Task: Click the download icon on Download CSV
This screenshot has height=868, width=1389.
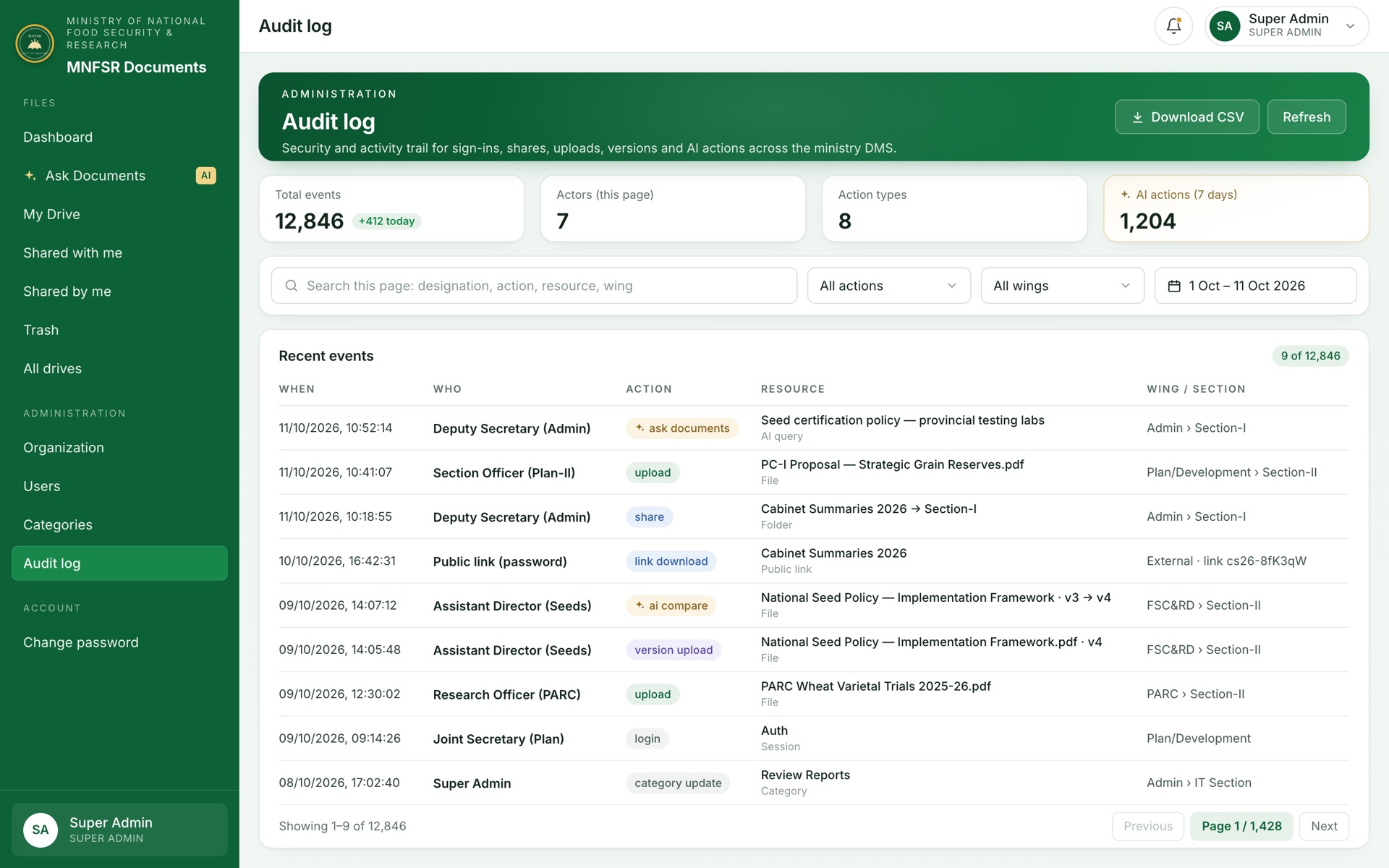Action: tap(1137, 117)
